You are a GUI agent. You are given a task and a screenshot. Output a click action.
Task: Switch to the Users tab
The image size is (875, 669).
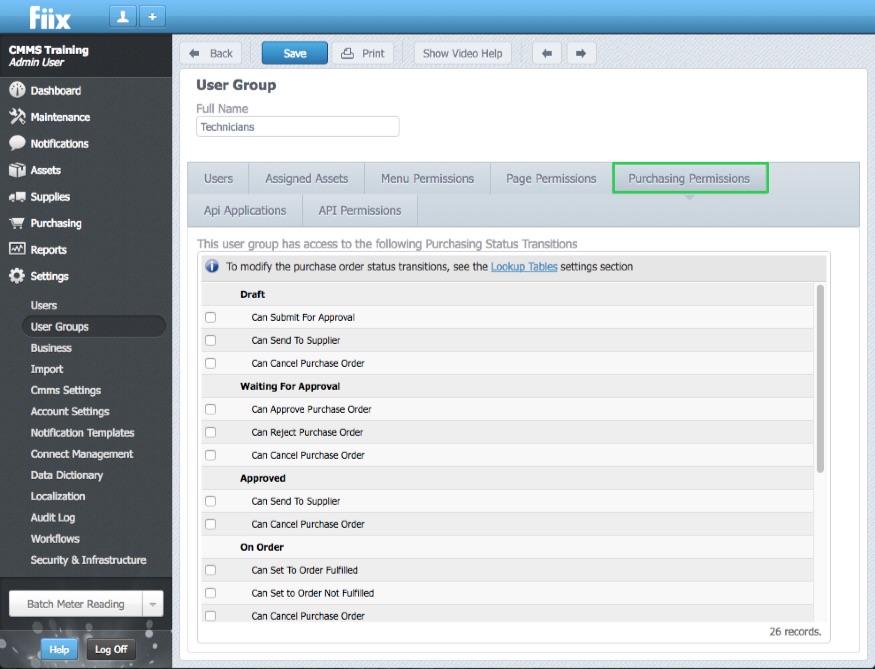pos(218,179)
